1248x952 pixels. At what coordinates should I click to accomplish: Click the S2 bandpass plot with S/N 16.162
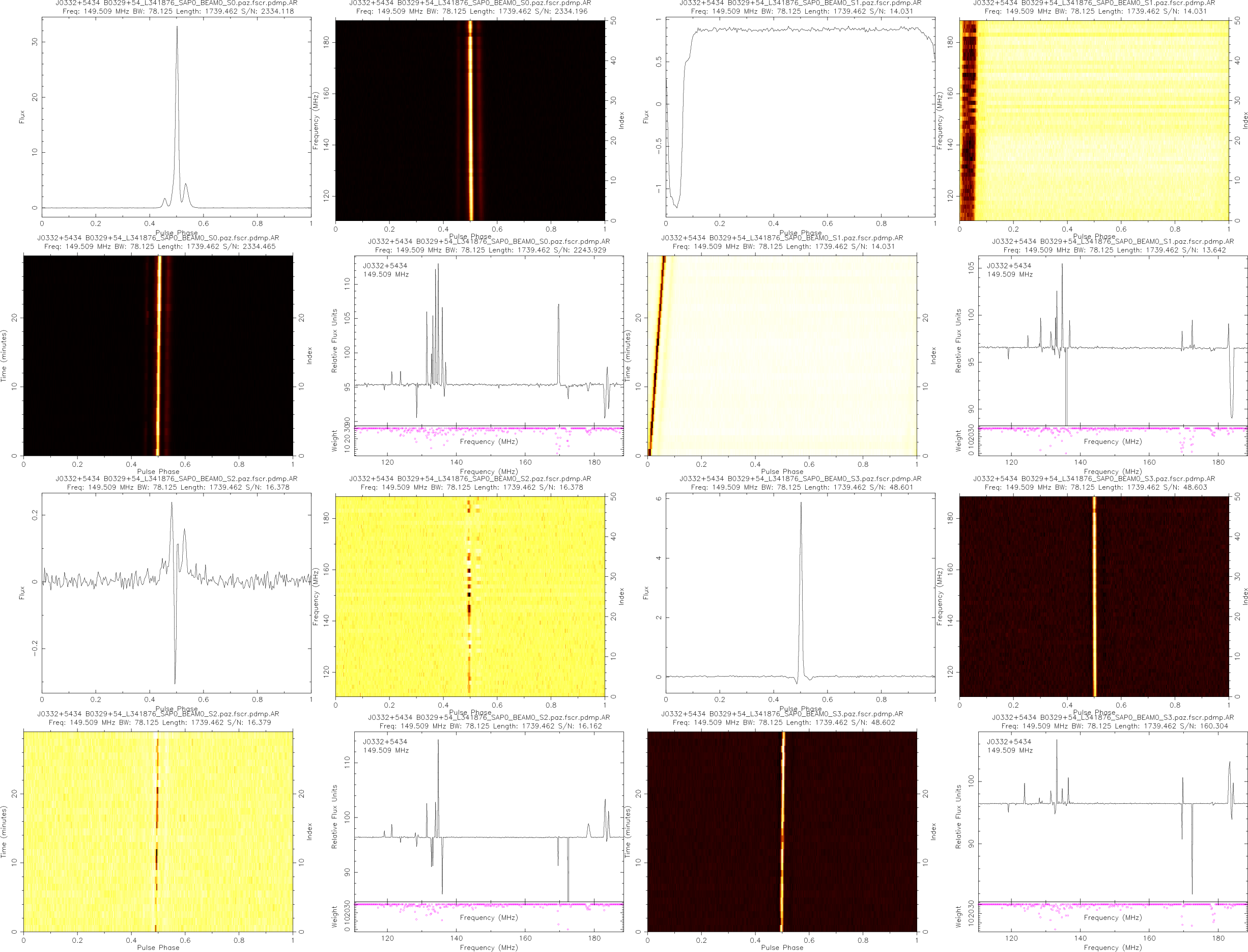coord(488,816)
